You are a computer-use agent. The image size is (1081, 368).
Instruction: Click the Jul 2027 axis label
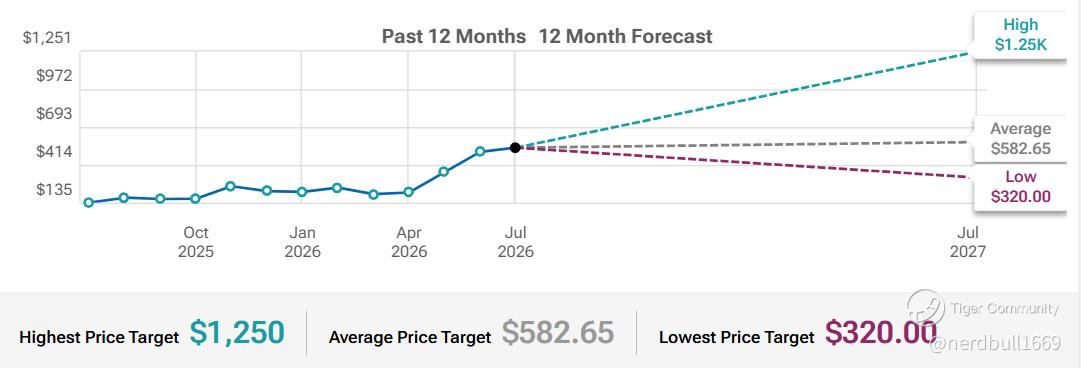coord(967,243)
